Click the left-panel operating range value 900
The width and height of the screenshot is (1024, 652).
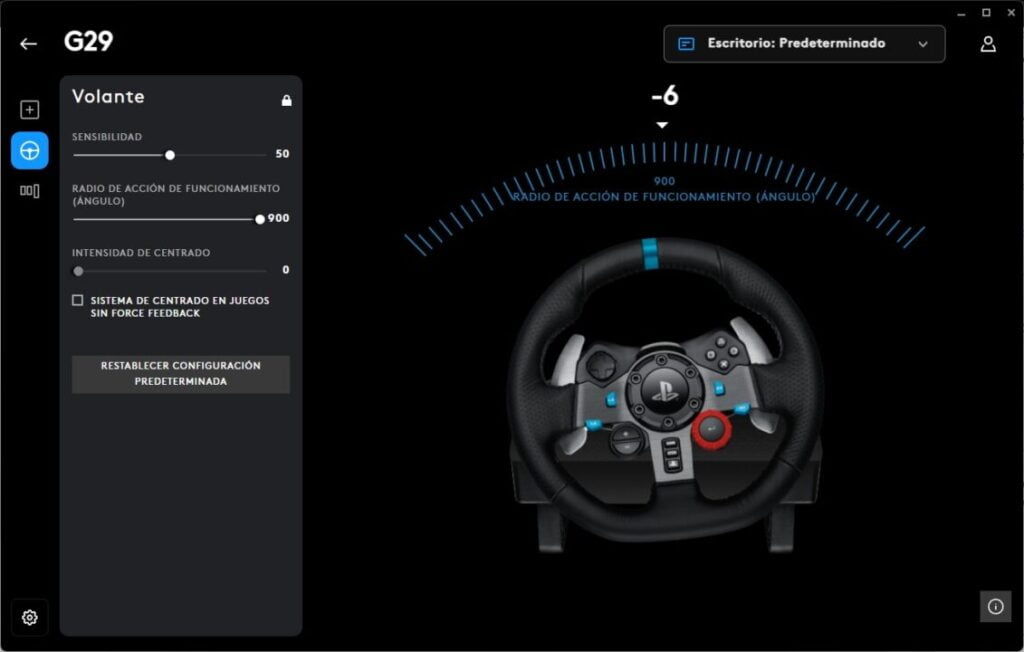click(279, 218)
